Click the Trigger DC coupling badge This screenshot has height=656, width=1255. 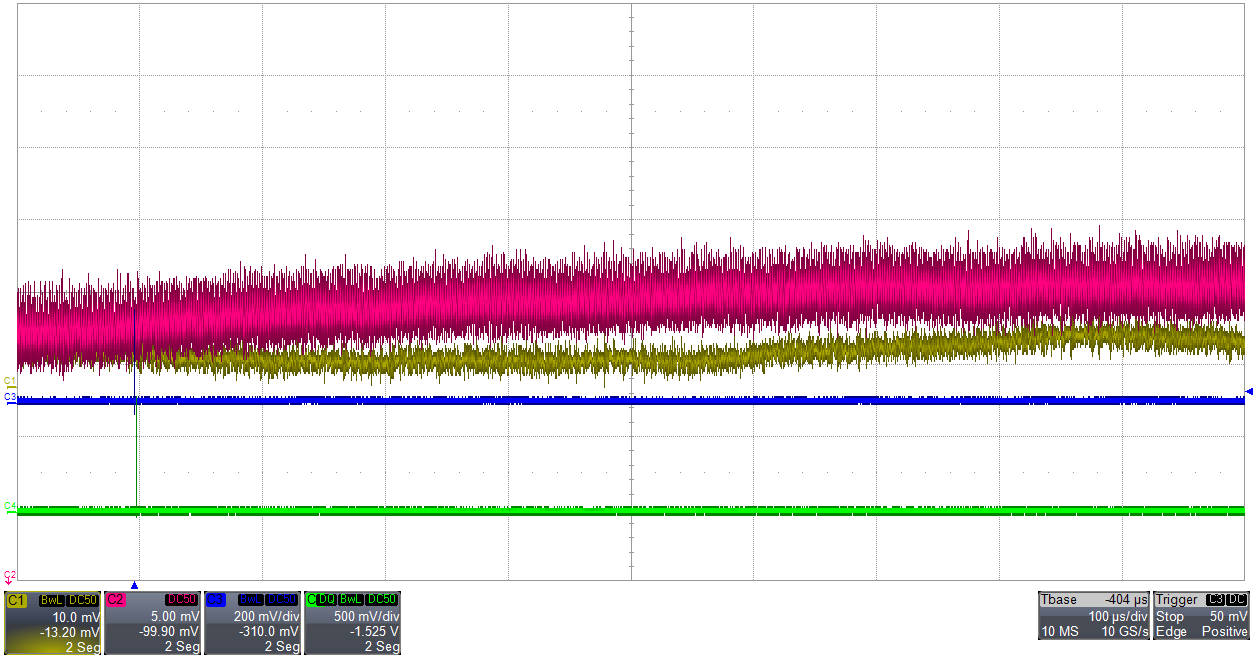[x=1237, y=599]
